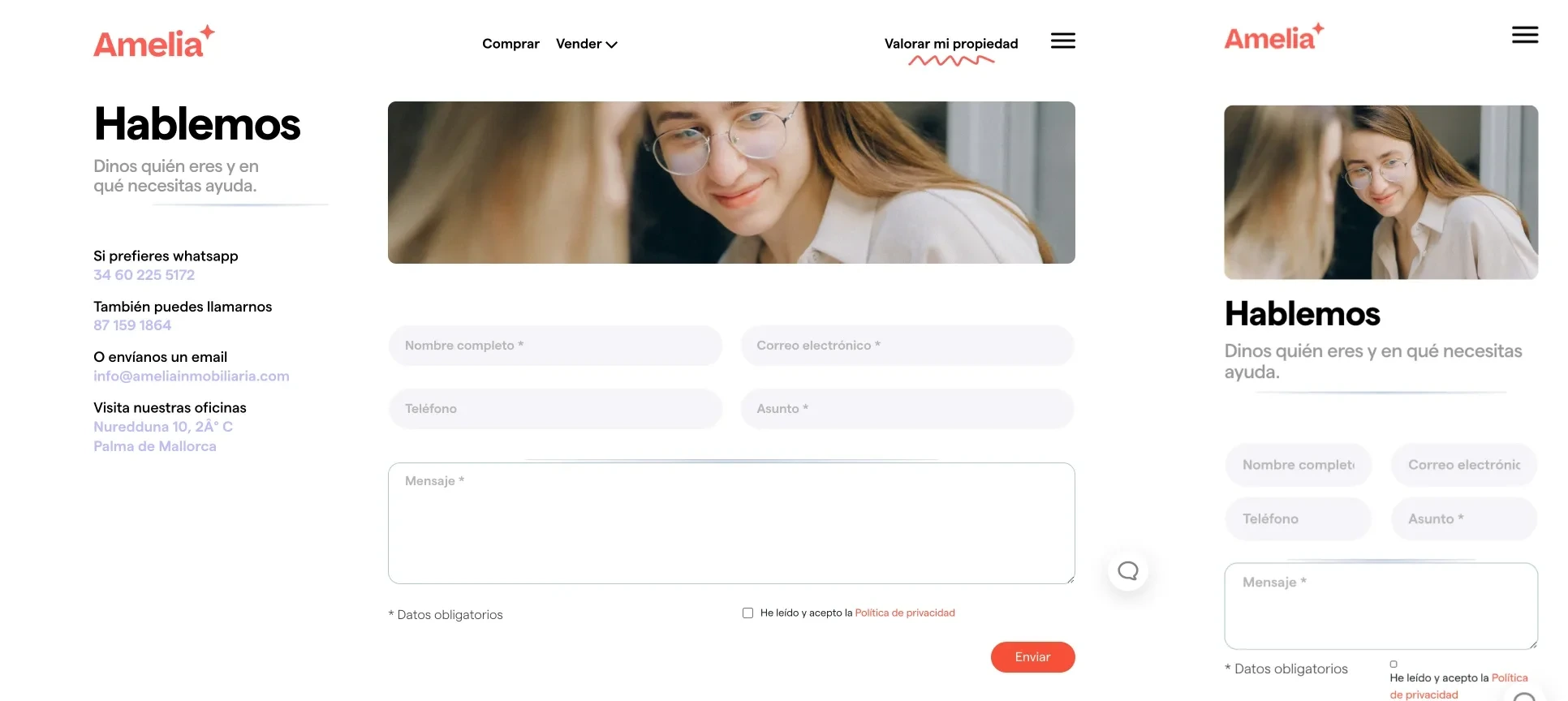Image resolution: width=1568 pixels, height=701 pixels.
Task: Click the Amelia logo in mobile preview
Action: click(1273, 37)
